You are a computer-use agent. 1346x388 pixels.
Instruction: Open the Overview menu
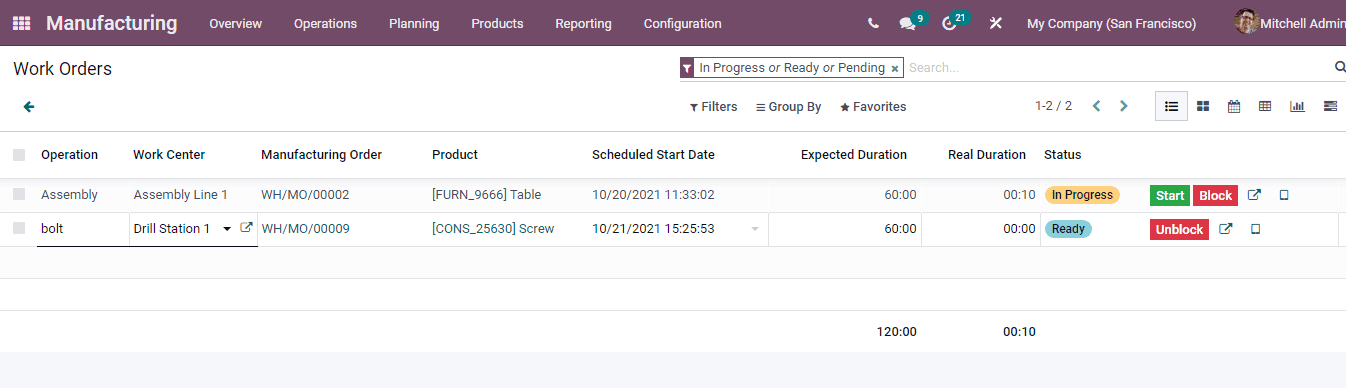point(235,23)
